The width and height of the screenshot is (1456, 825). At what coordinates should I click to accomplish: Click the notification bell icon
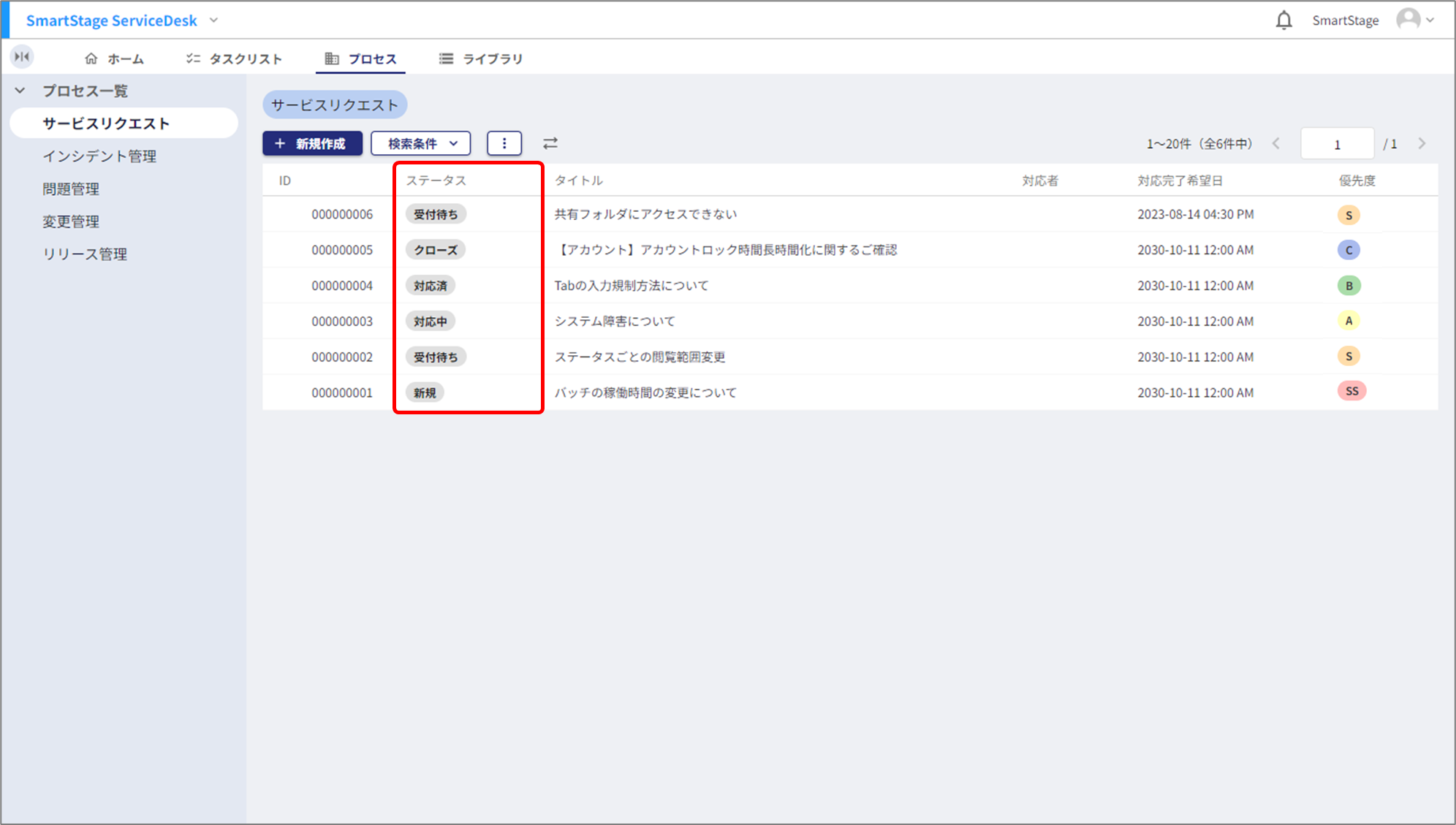pos(1284,20)
